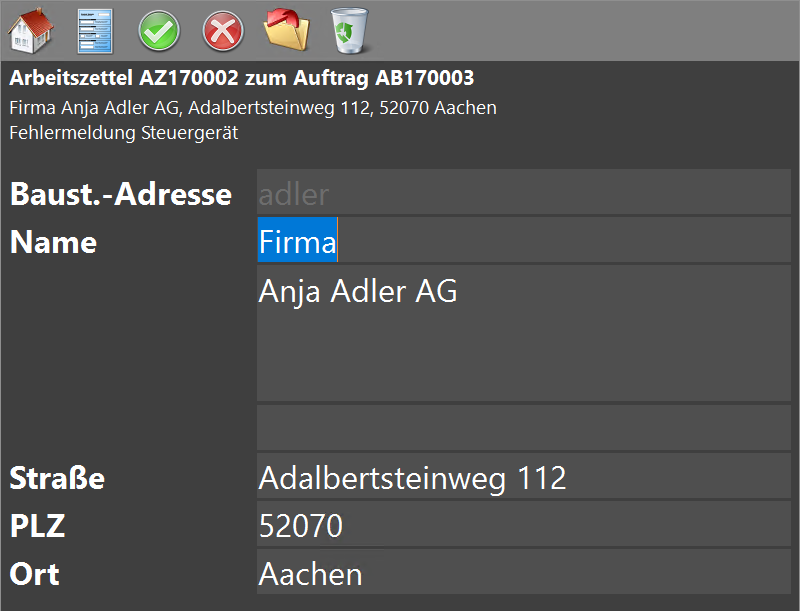Click the folder with red arrow icon
Screen dimensions: 800x611
pos(287,31)
